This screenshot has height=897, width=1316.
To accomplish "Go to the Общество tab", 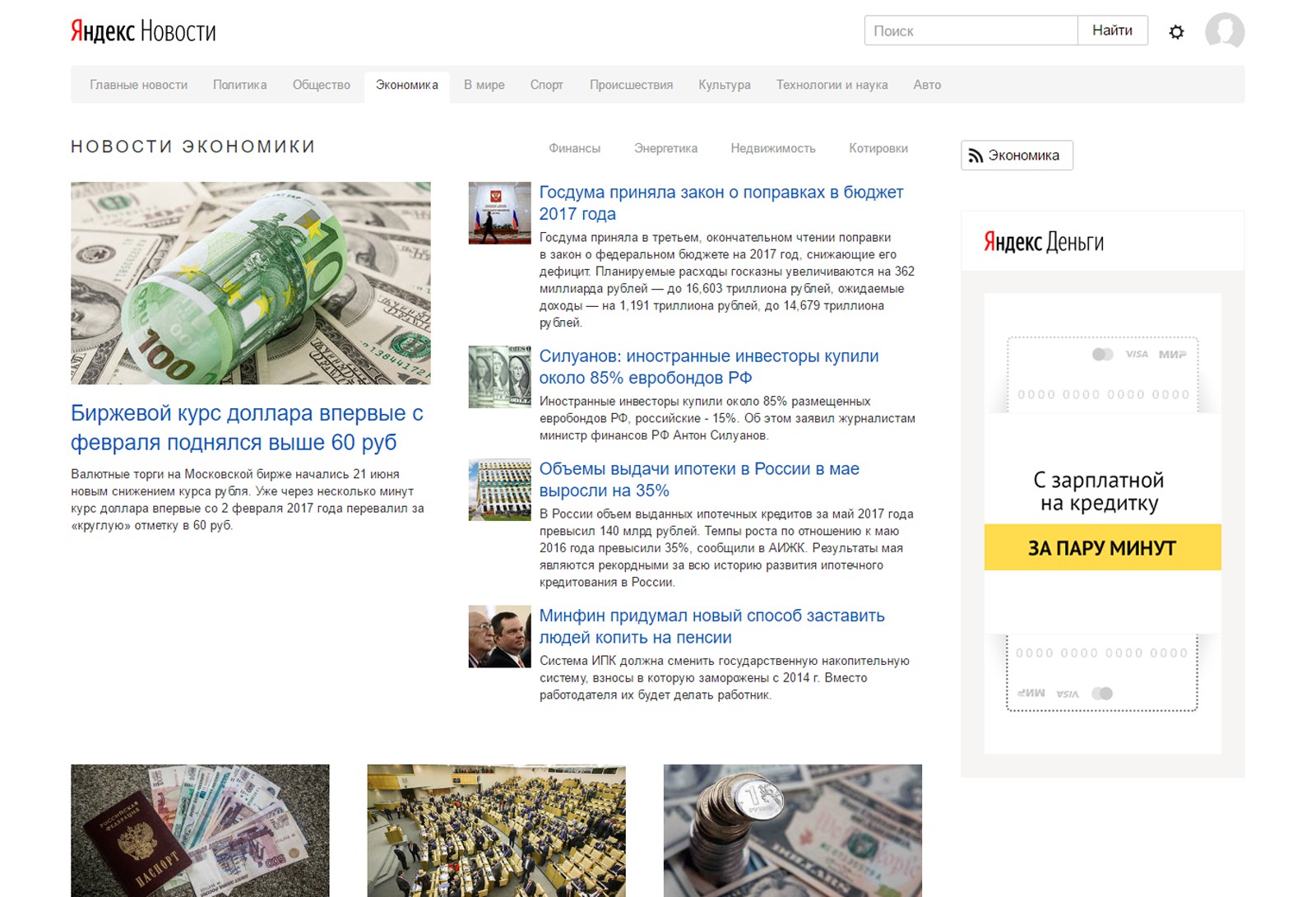I will pos(322,85).
